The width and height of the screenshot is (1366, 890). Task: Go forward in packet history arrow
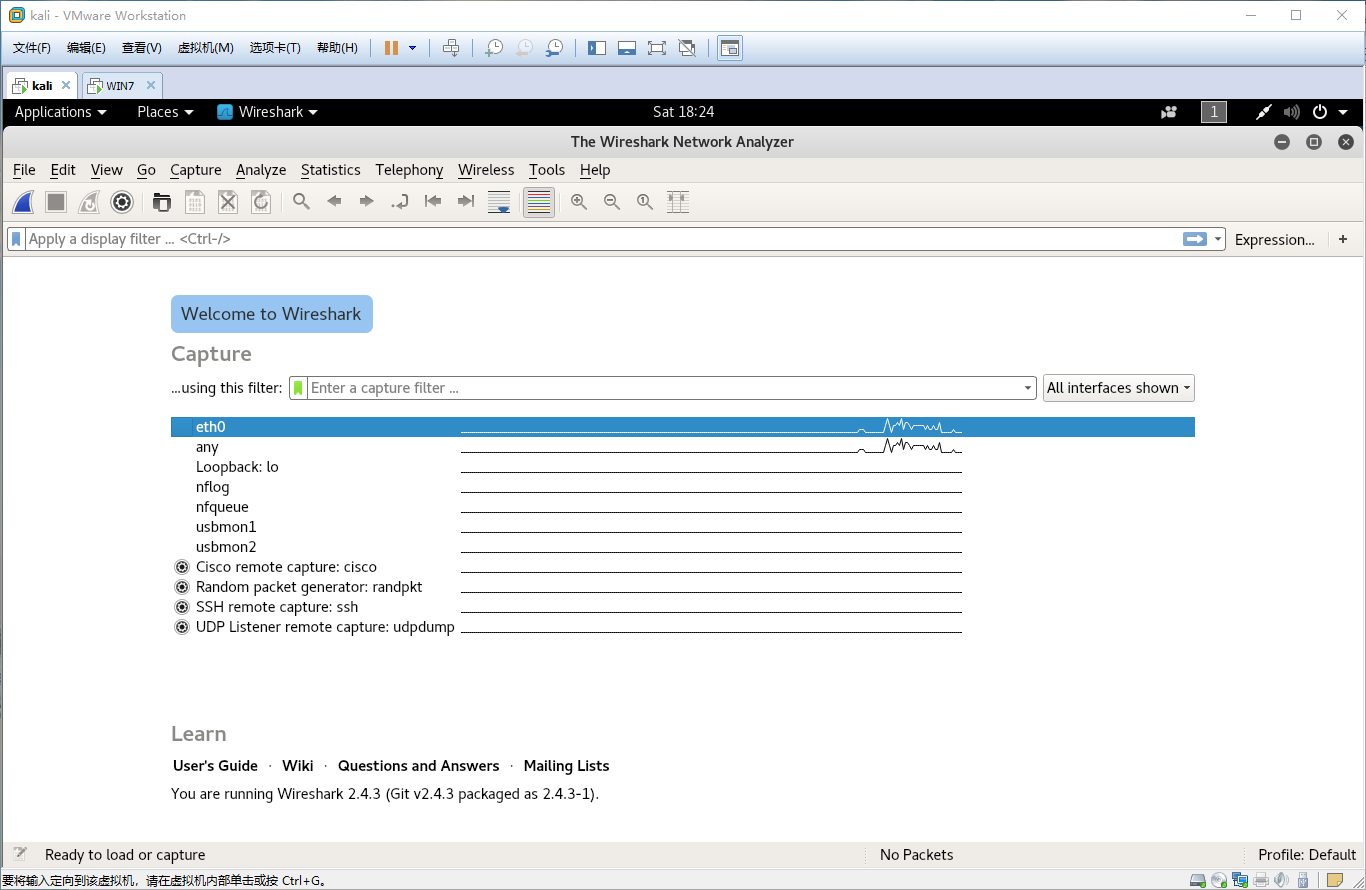tap(367, 202)
